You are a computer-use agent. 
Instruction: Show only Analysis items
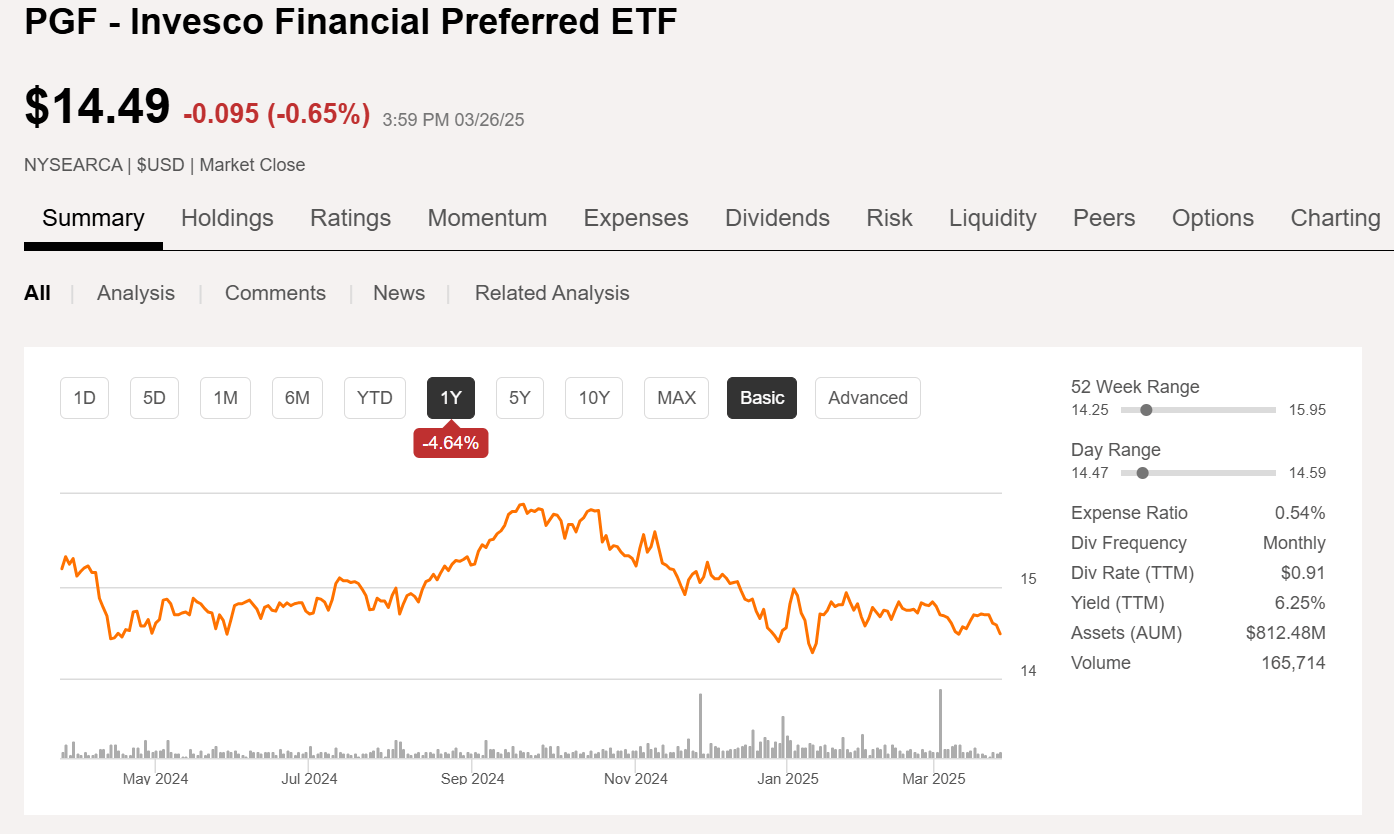click(x=135, y=292)
